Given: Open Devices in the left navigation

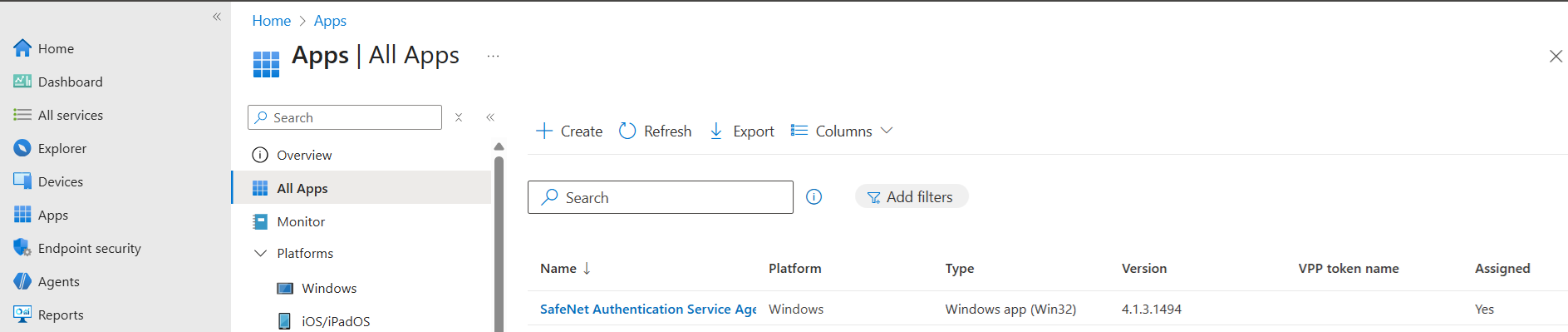Looking at the screenshot, I should [x=61, y=181].
